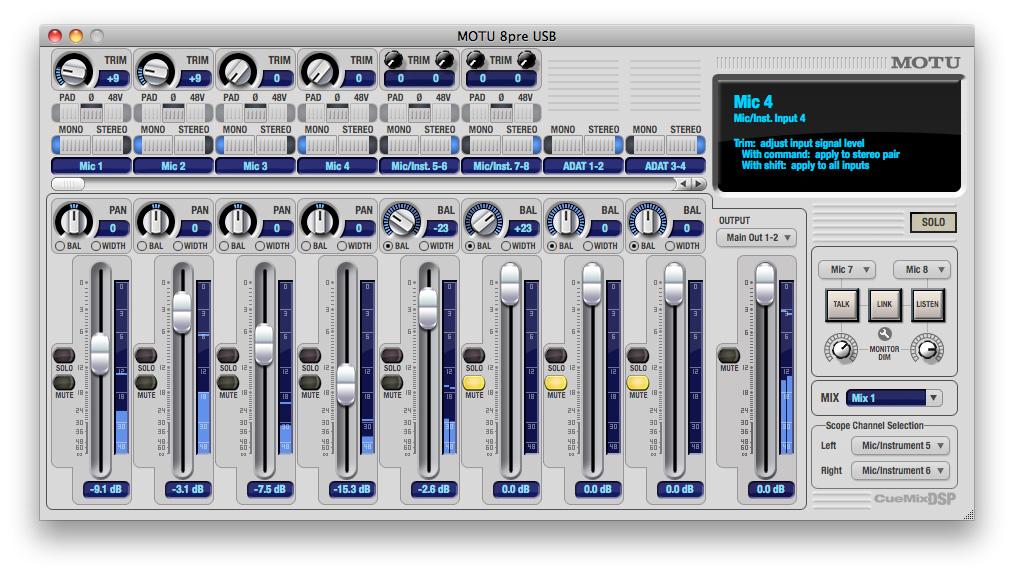Click the Main Out fader handle

(x=765, y=285)
